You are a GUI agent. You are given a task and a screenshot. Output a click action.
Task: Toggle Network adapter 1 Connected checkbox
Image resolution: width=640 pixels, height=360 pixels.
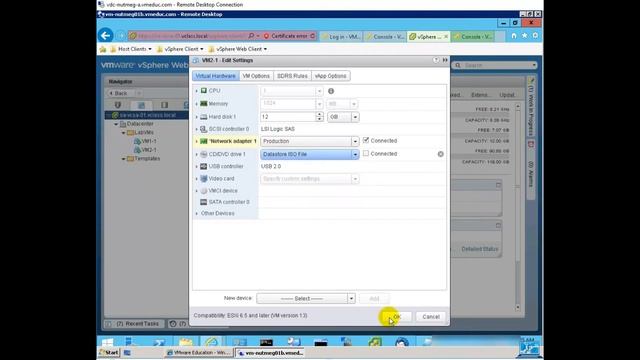pyautogui.click(x=366, y=140)
